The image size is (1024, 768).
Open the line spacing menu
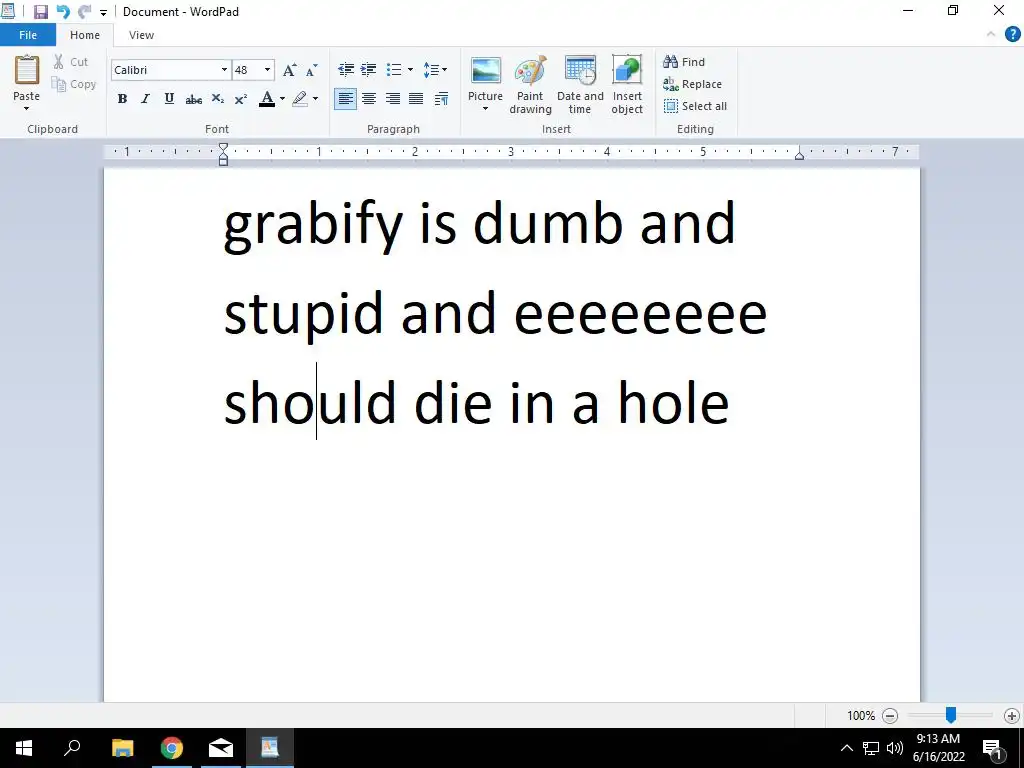coord(434,69)
